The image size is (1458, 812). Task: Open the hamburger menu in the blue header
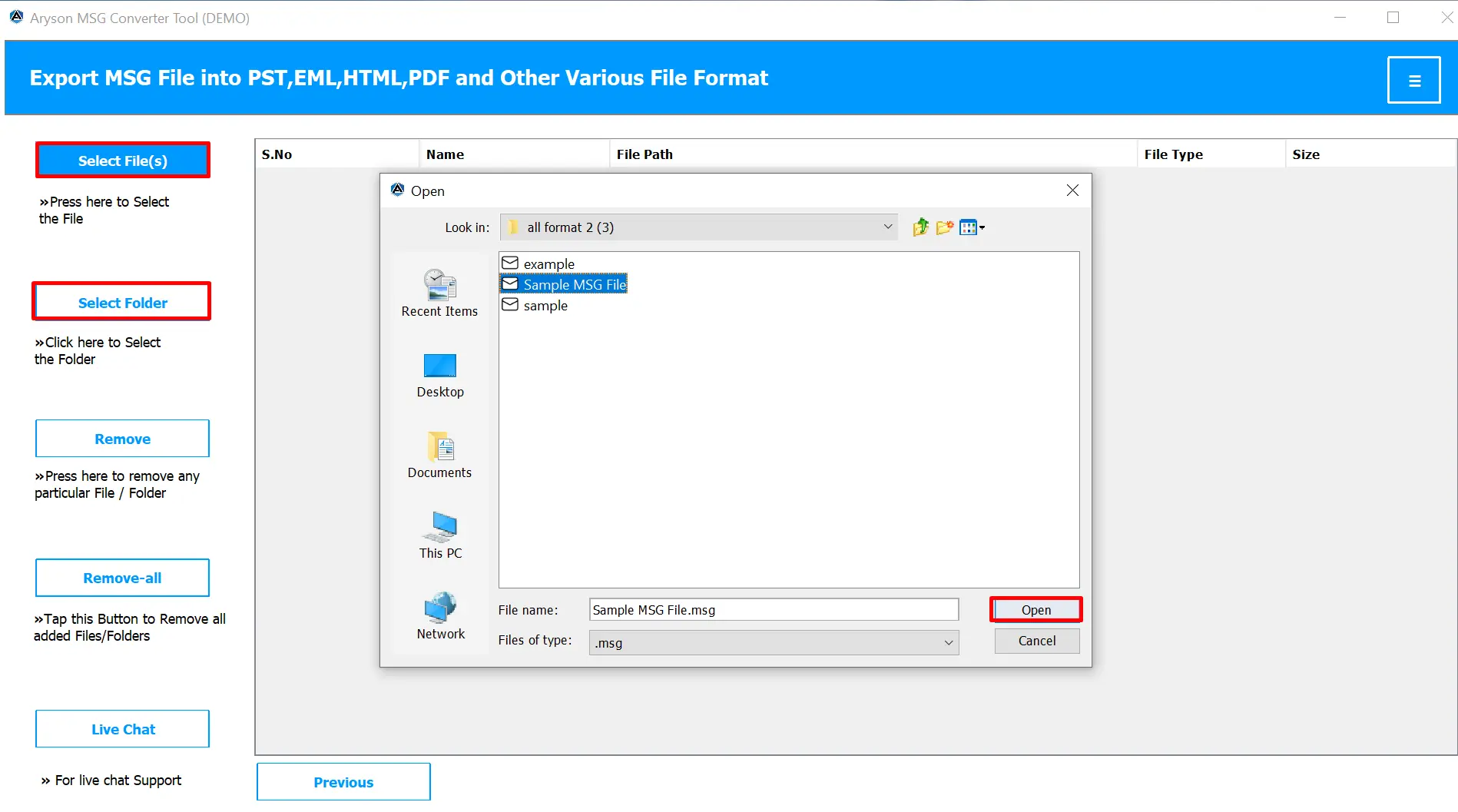click(1413, 80)
